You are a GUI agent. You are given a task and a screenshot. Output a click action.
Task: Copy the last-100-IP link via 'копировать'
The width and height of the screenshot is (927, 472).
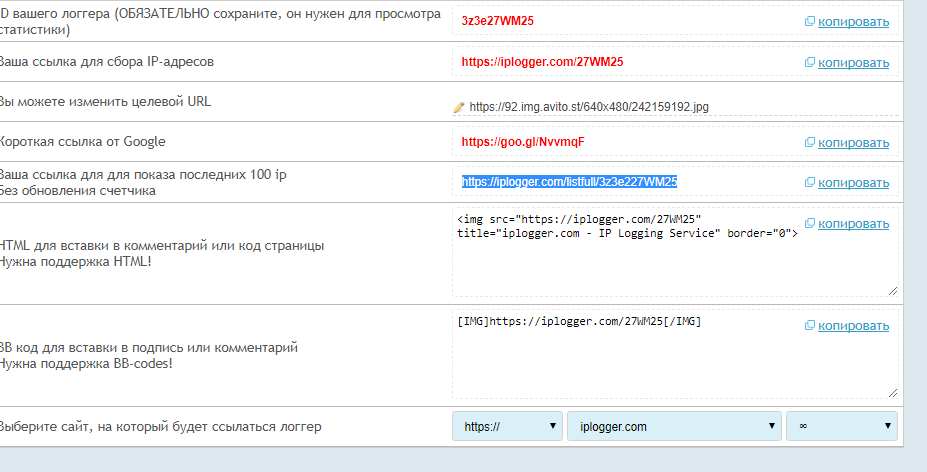(853, 183)
